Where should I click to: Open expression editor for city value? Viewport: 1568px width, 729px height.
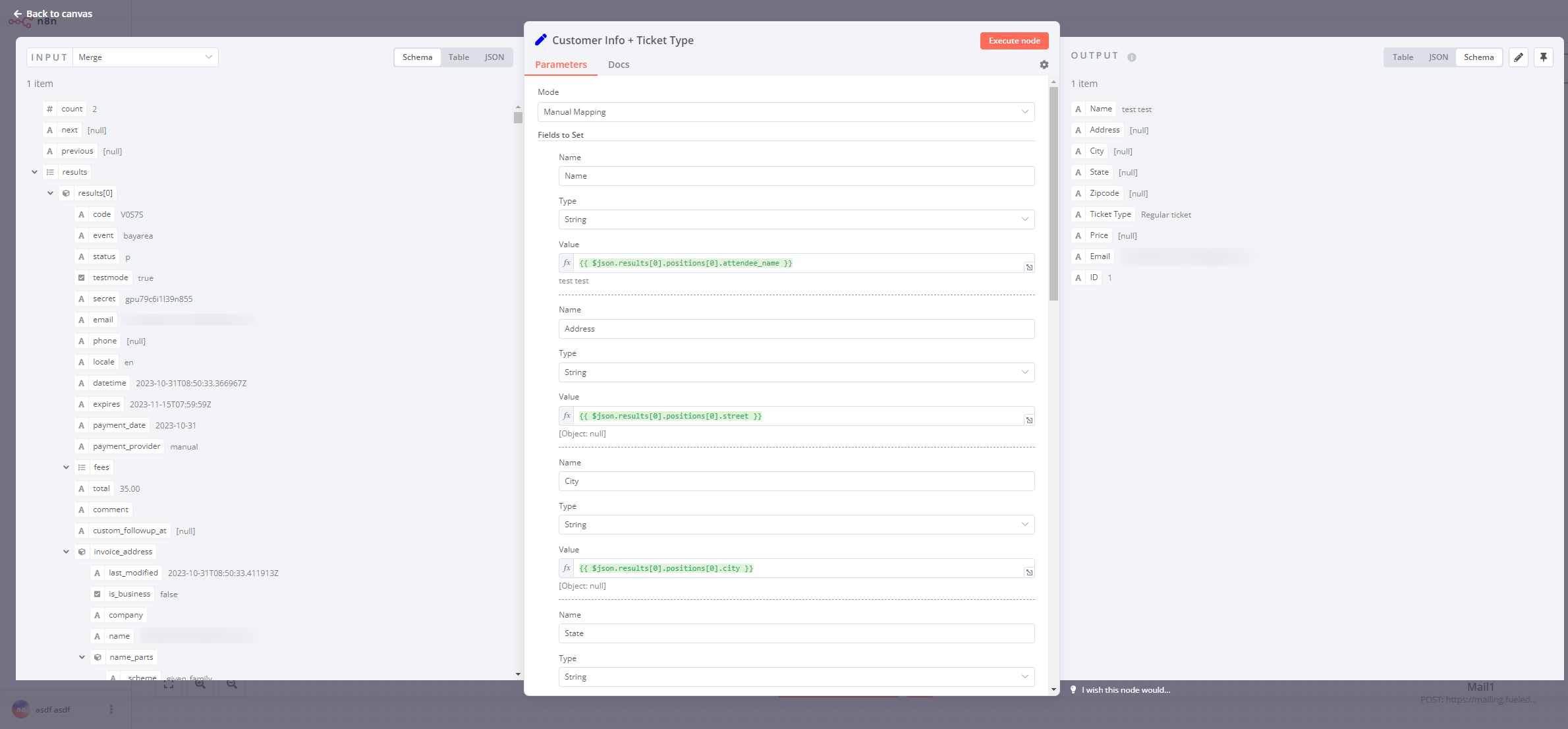(x=1028, y=572)
